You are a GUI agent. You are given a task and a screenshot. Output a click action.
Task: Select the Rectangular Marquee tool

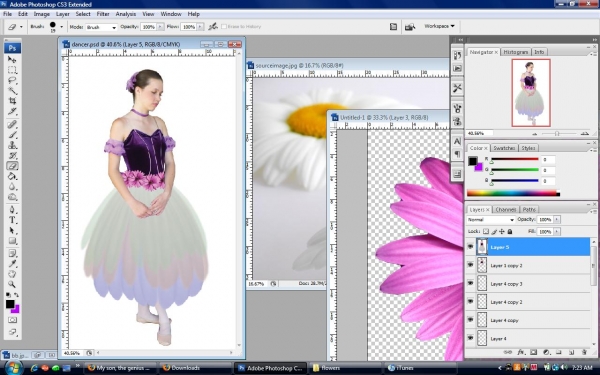pos(12,70)
